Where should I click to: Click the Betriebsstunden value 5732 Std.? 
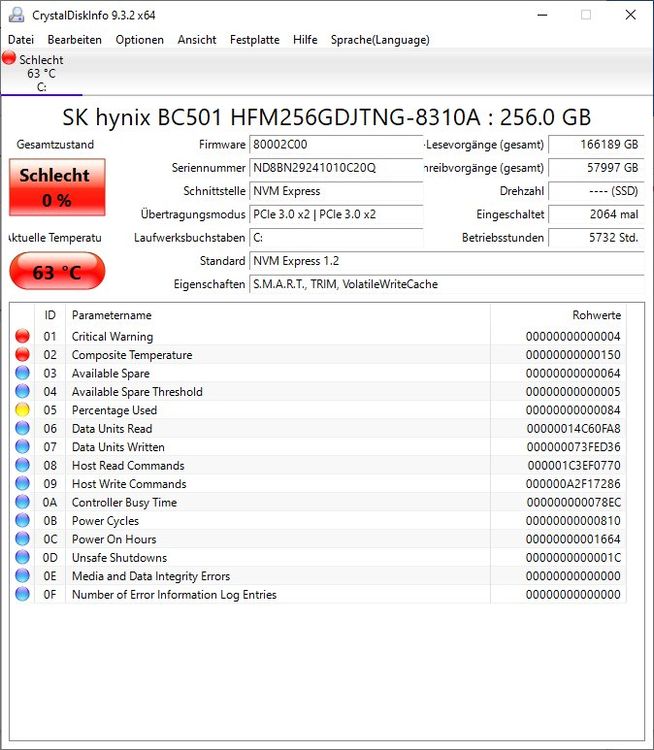tap(596, 238)
